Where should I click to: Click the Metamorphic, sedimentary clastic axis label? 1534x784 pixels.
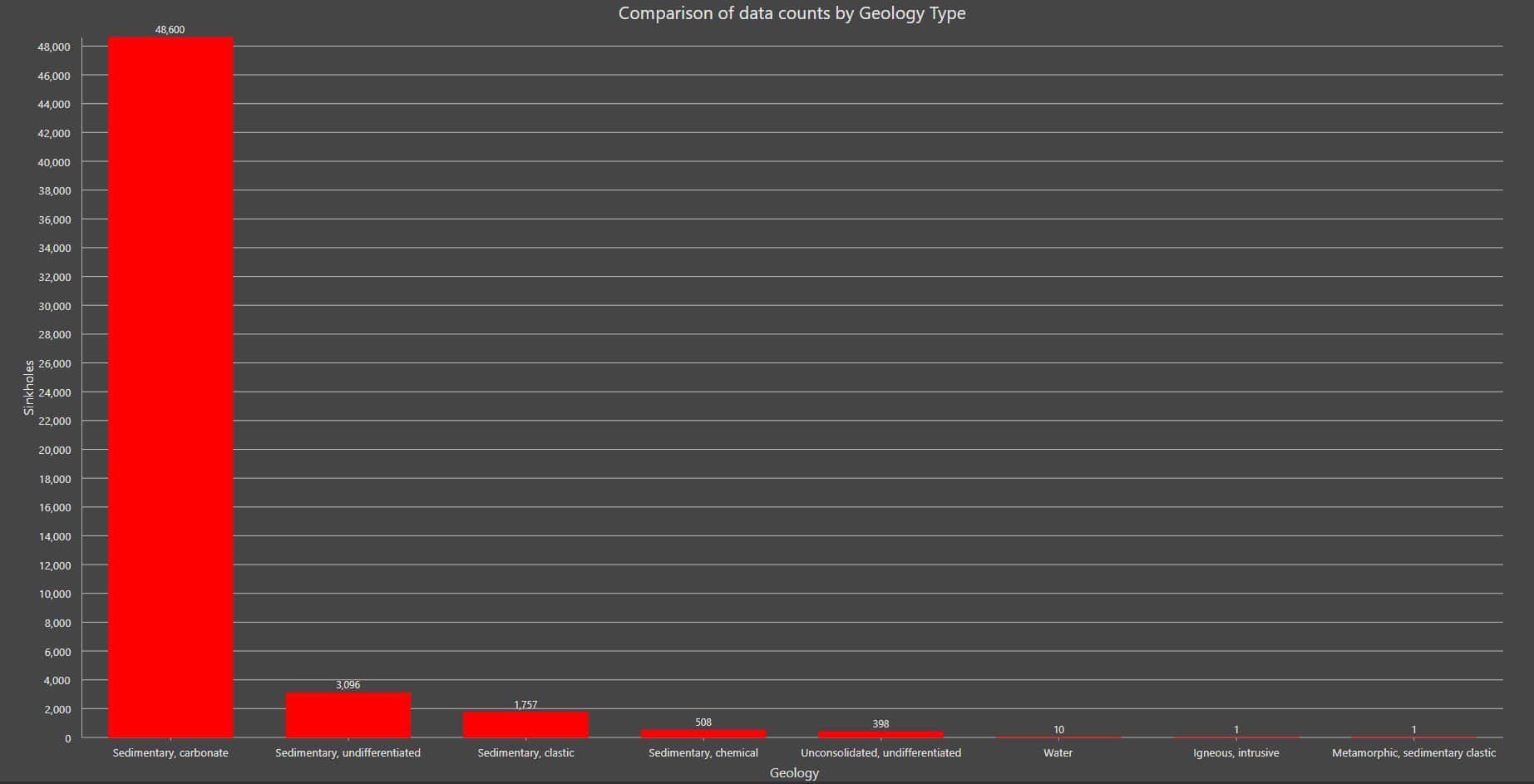pos(1413,753)
